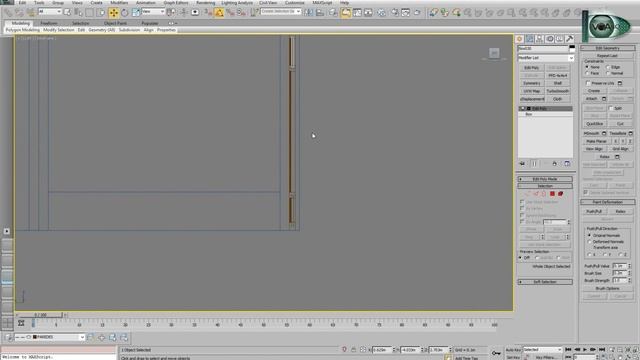Click the Repeat Last button
Image resolution: width=640 pixels, height=360 pixels.
point(607,56)
